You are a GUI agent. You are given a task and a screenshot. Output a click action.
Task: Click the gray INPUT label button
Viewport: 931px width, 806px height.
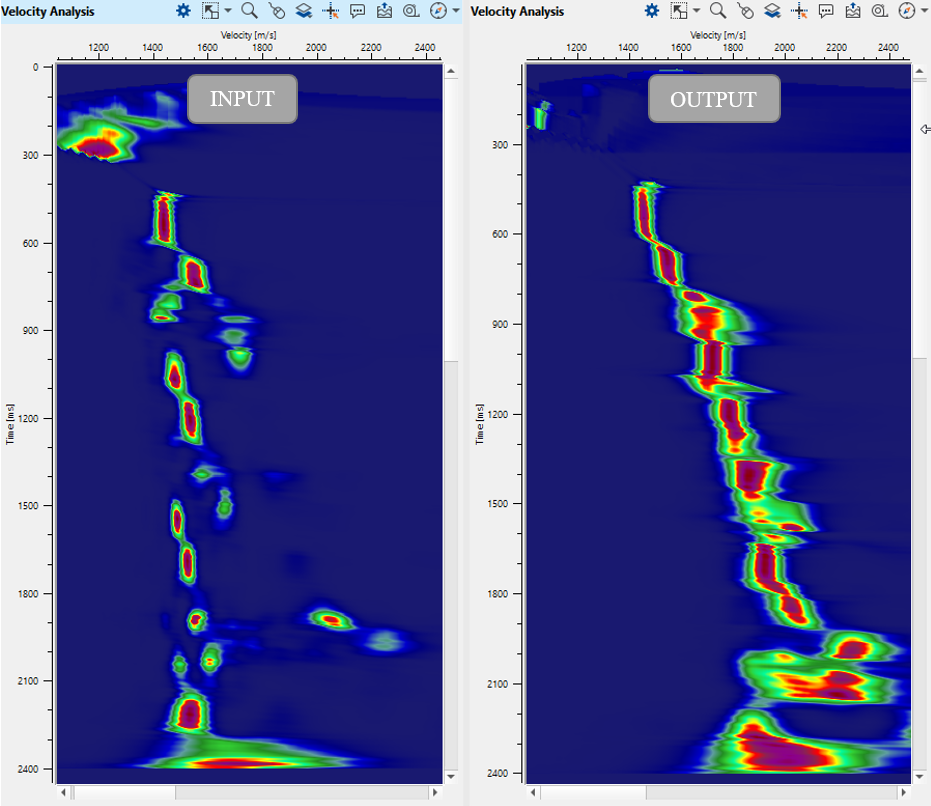242,99
